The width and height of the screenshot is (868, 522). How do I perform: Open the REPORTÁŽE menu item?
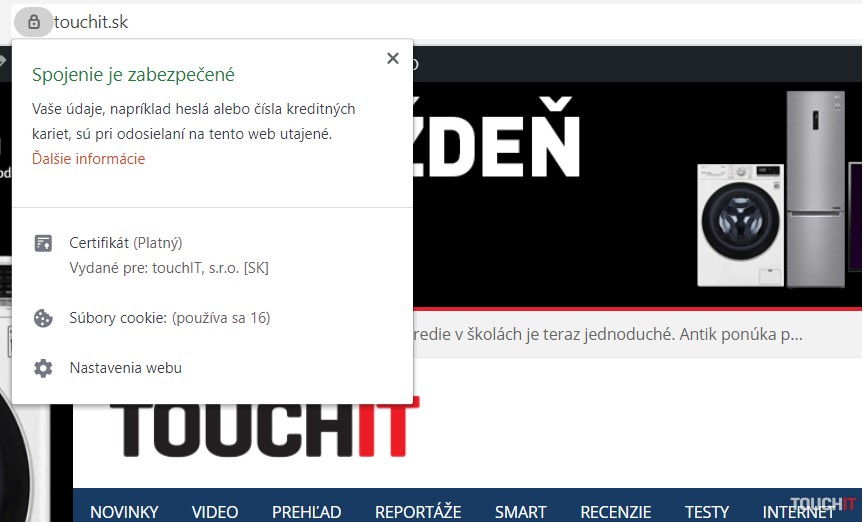[418, 512]
